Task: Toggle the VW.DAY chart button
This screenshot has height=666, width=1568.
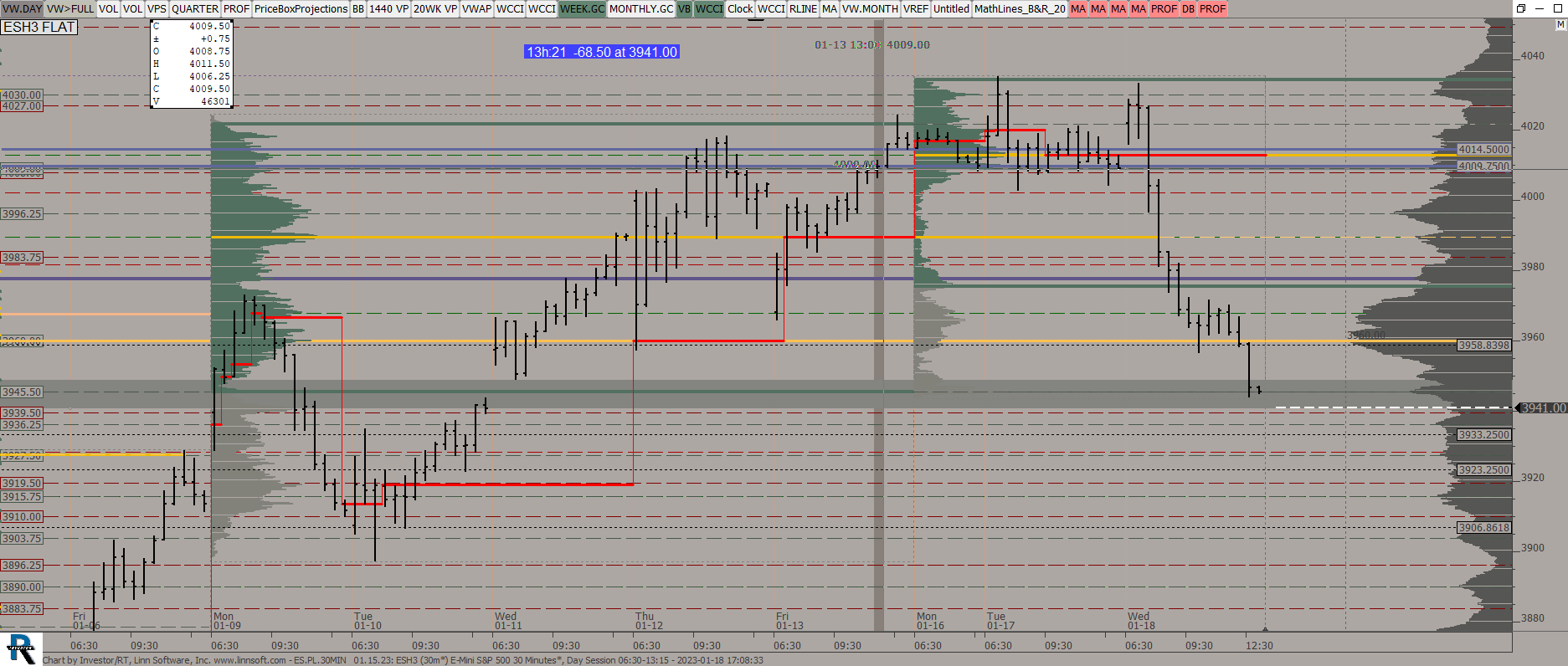Action: tap(23, 9)
